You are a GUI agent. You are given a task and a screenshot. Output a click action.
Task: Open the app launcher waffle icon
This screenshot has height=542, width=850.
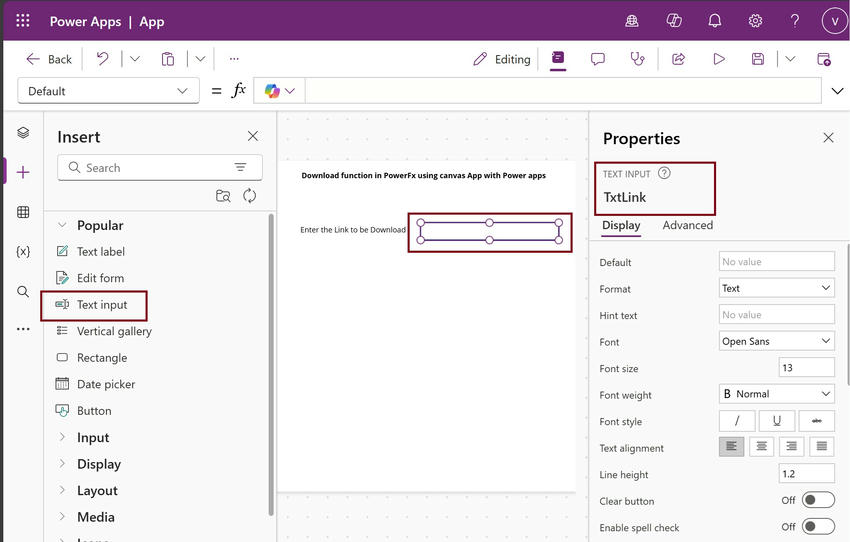pos(23,21)
